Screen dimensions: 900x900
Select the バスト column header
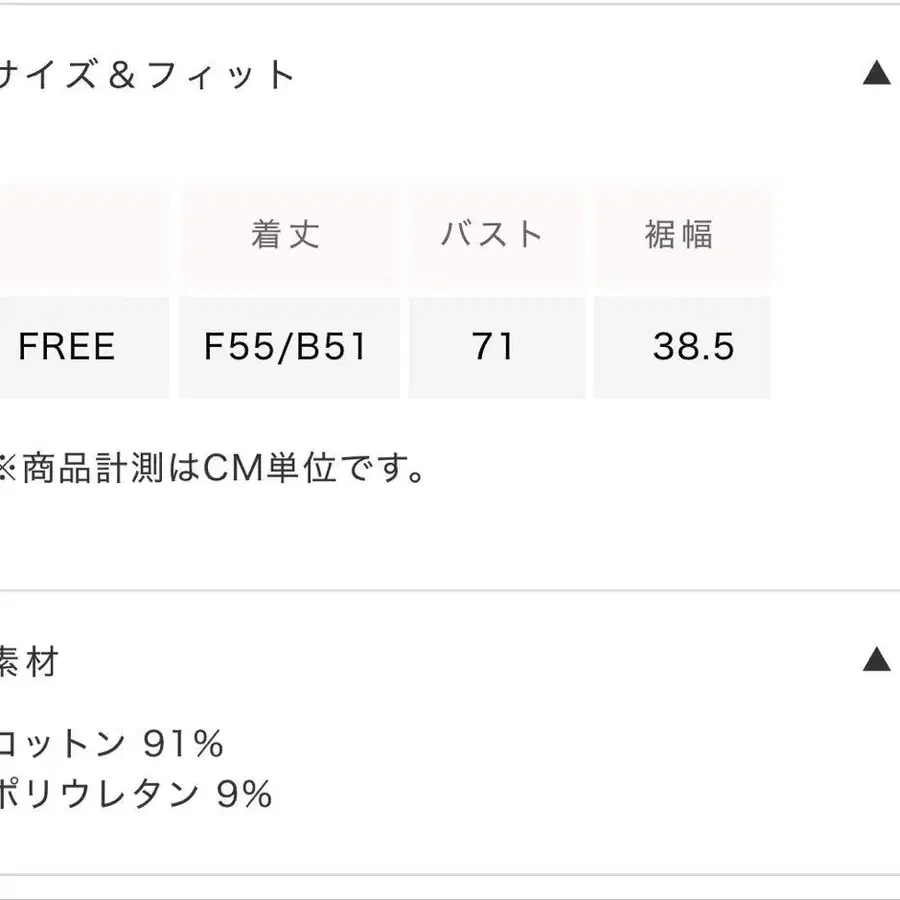[491, 234]
